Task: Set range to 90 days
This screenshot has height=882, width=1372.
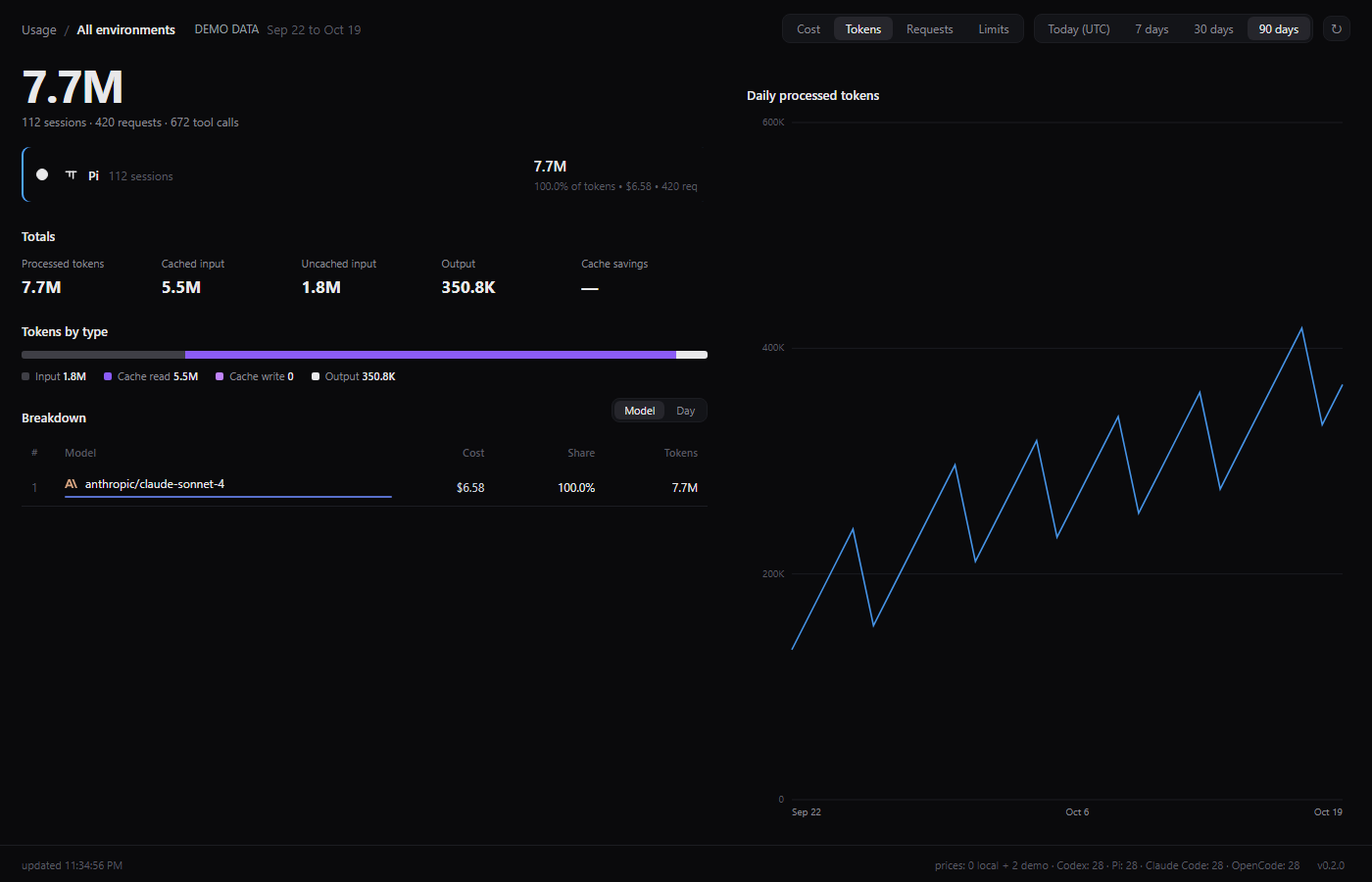Action: pos(1279,29)
